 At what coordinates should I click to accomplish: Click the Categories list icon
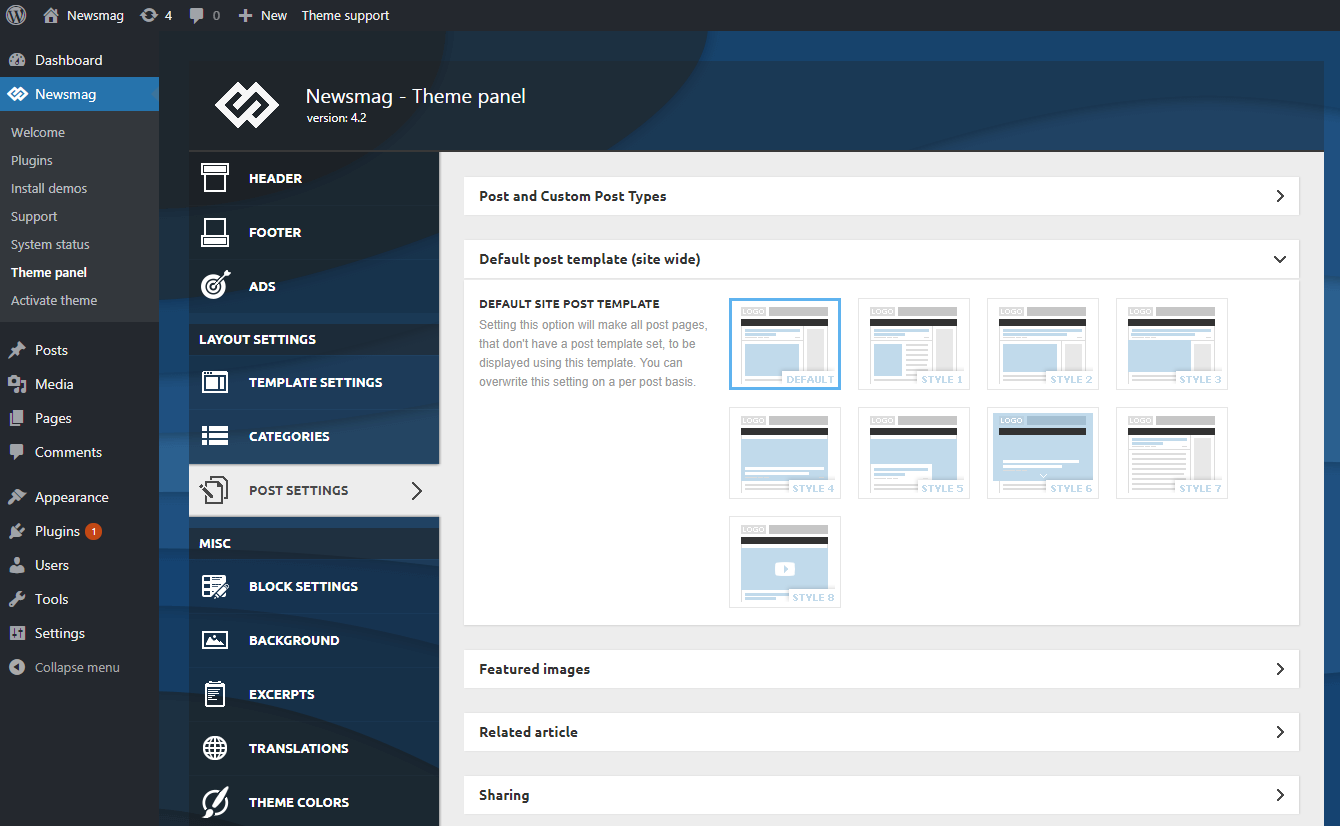(x=215, y=436)
